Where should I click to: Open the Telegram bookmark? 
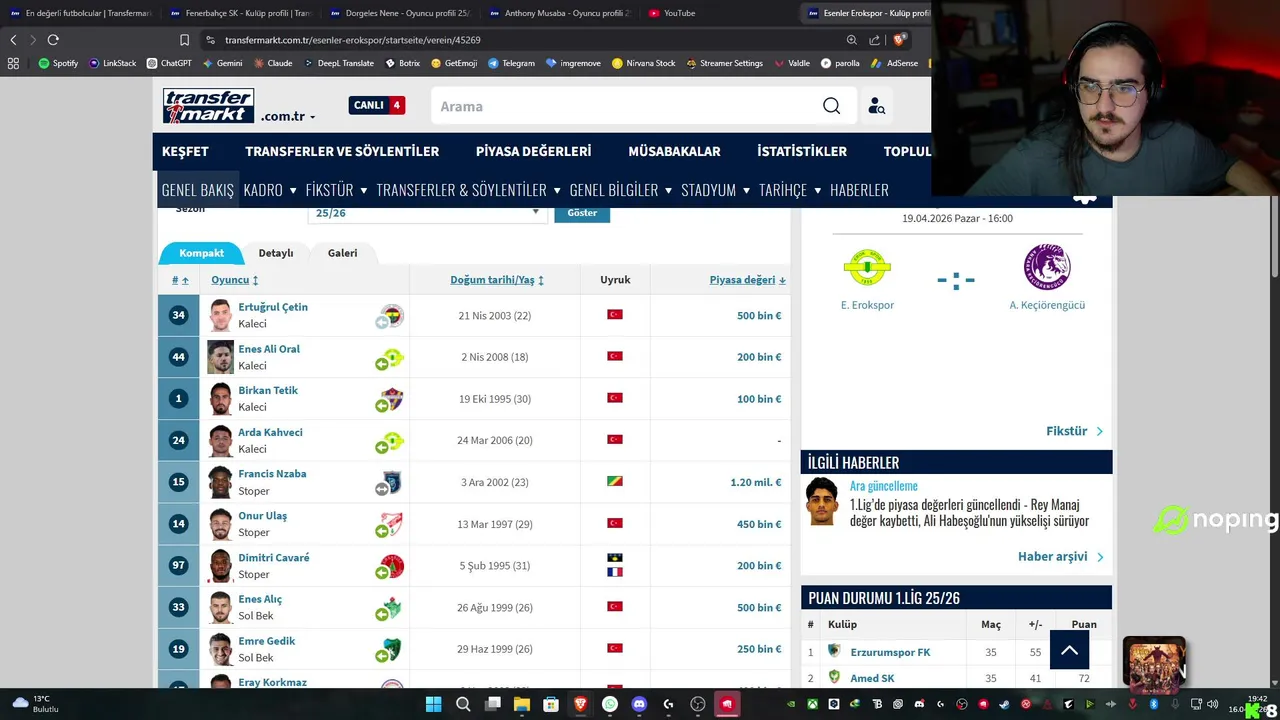coord(511,63)
